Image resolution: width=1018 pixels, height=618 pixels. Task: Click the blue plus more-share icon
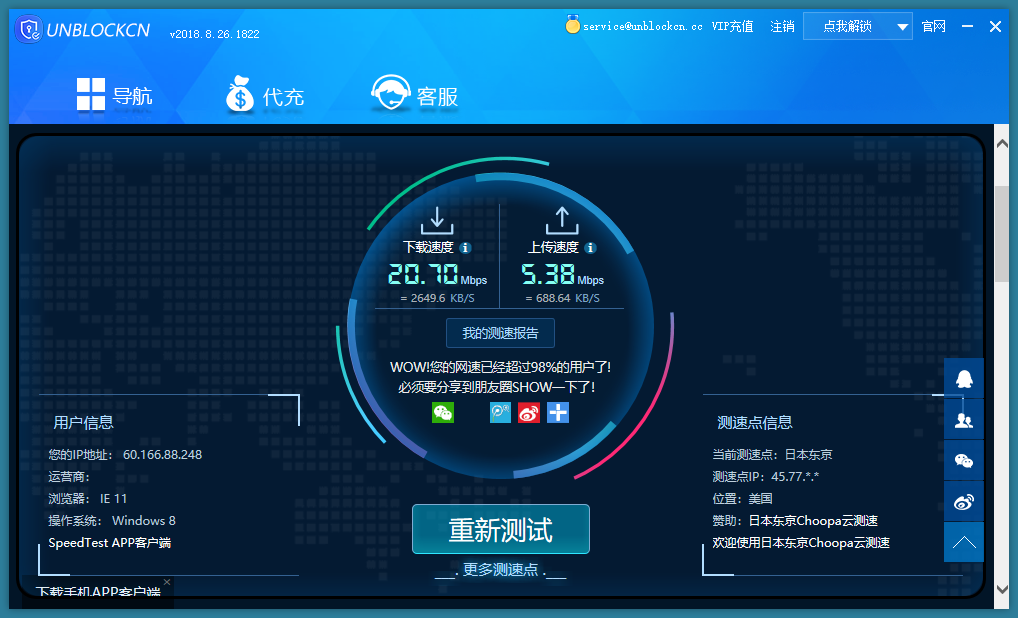(x=558, y=412)
